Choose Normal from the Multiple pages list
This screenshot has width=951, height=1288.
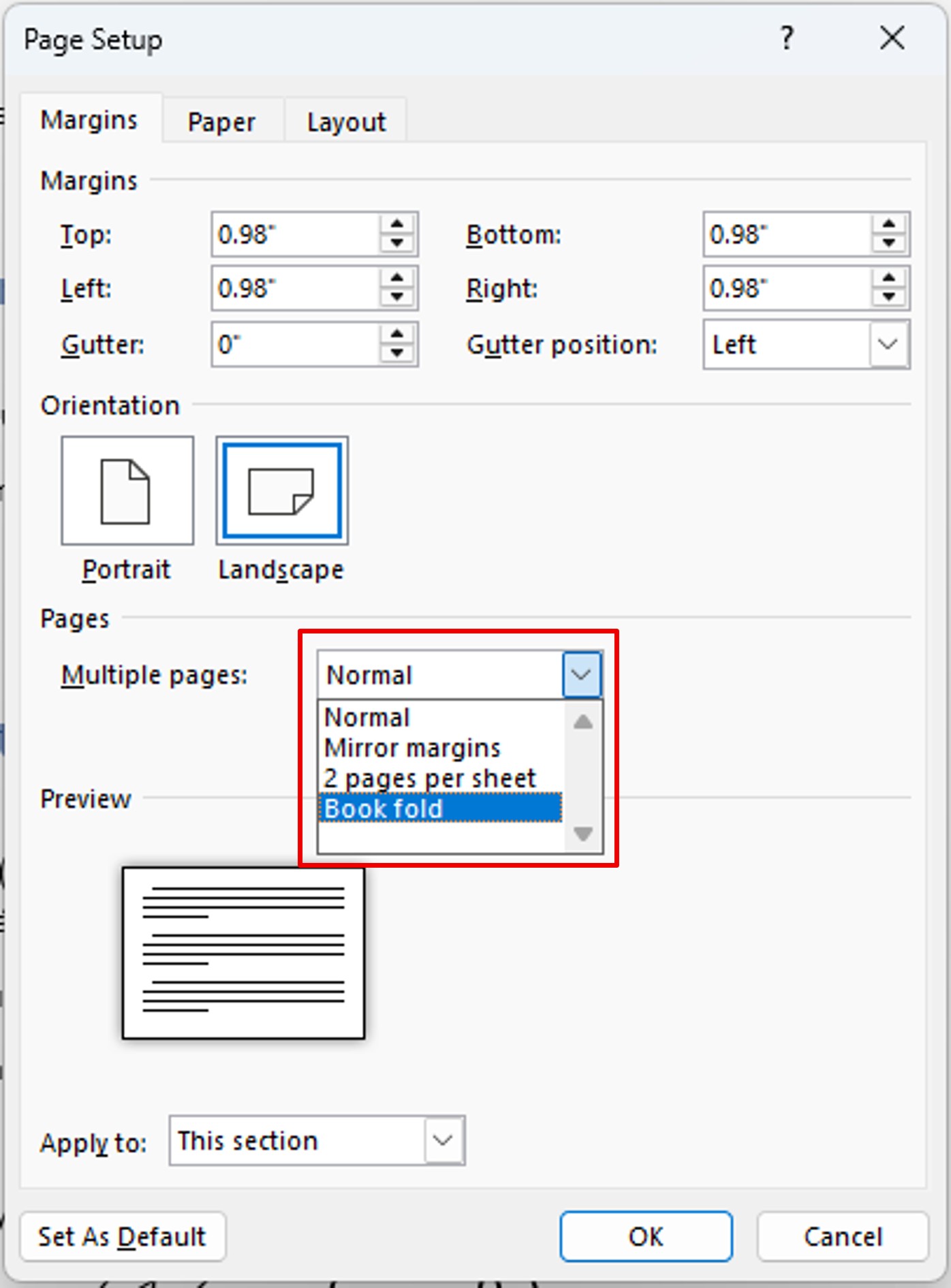pos(440,717)
